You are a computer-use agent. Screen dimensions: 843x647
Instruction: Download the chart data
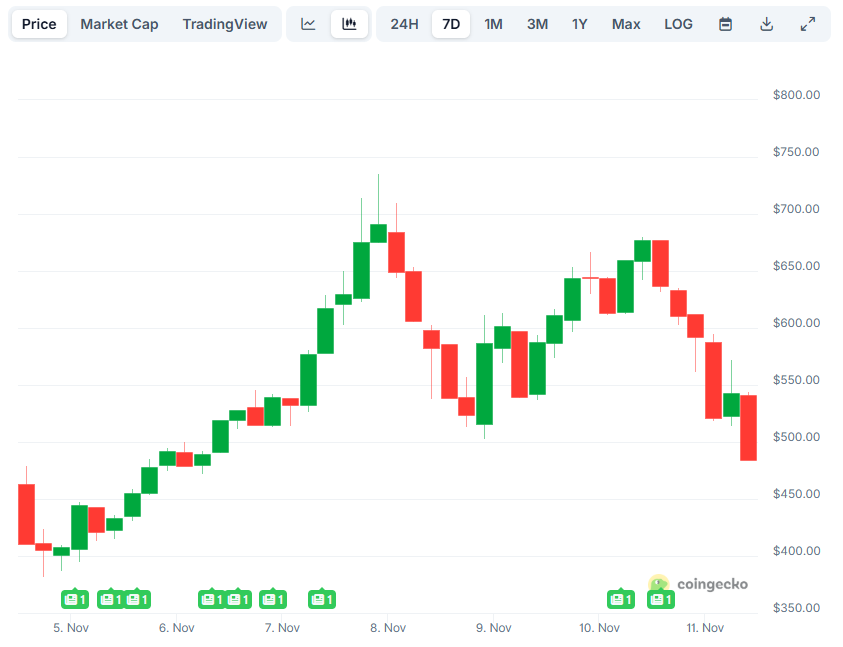pos(766,23)
